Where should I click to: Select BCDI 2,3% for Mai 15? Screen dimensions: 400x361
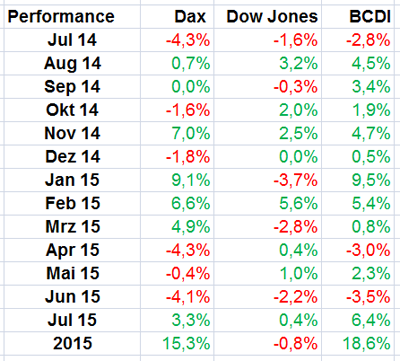[371, 273]
